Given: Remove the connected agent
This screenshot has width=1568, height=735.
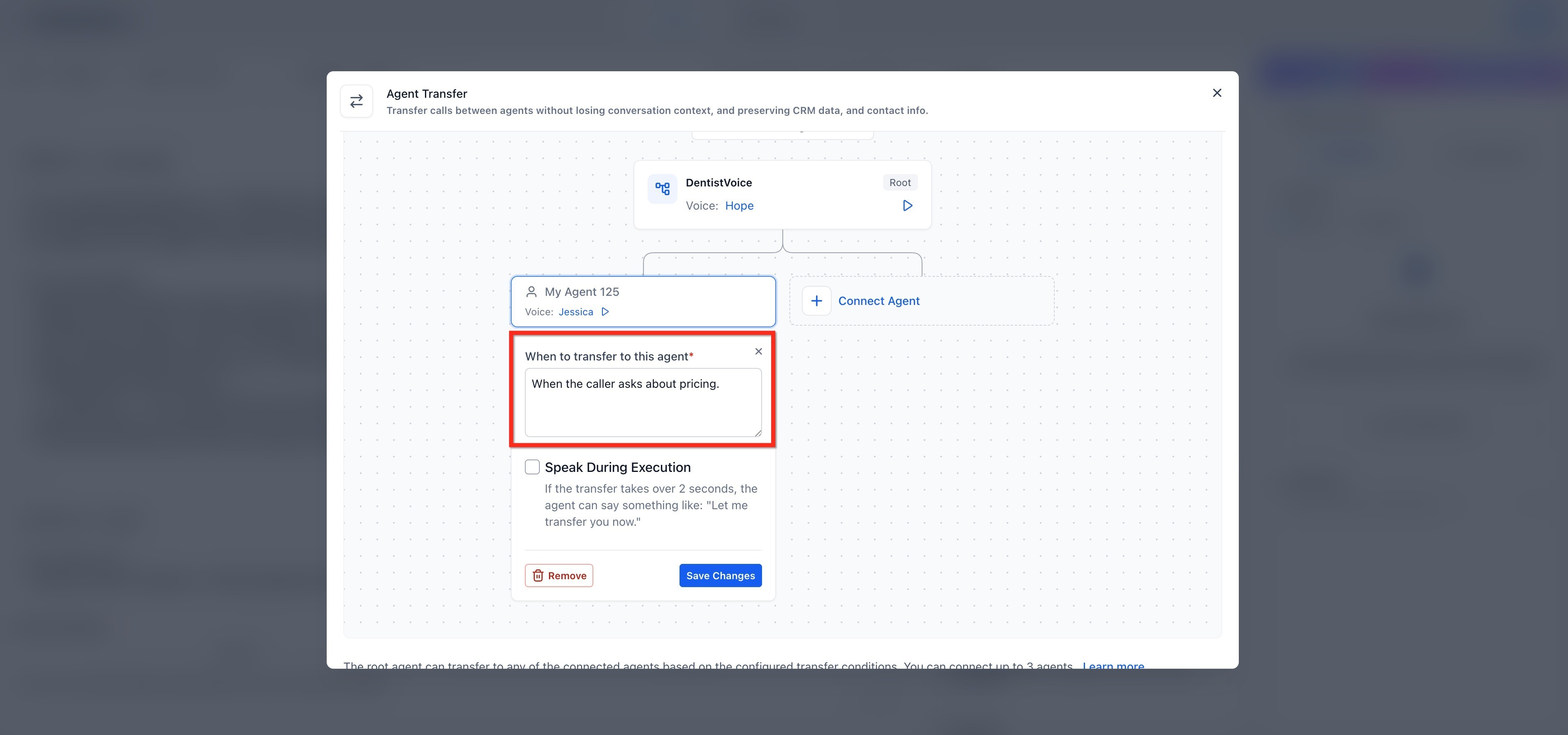Looking at the screenshot, I should pyautogui.click(x=559, y=575).
